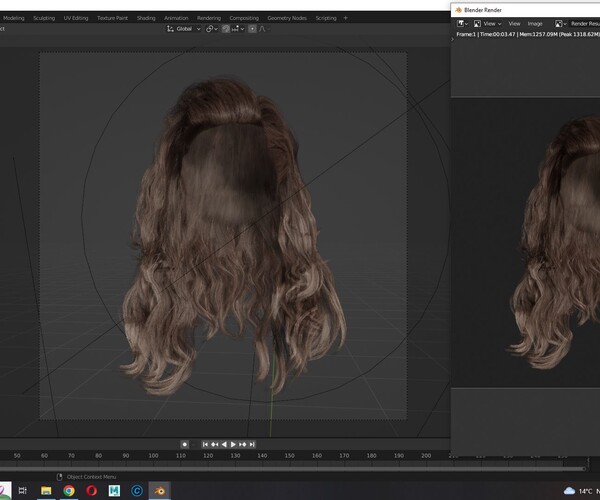Switch to the Scripting workspace tab
This screenshot has height=500, width=600.
(326, 18)
